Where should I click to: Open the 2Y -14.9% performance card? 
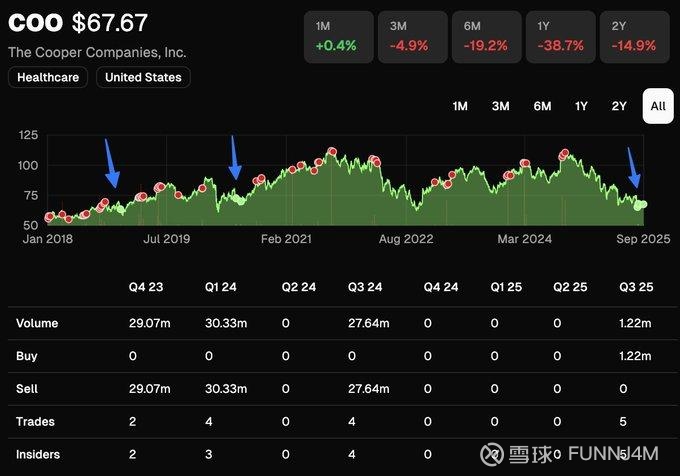pos(634,37)
